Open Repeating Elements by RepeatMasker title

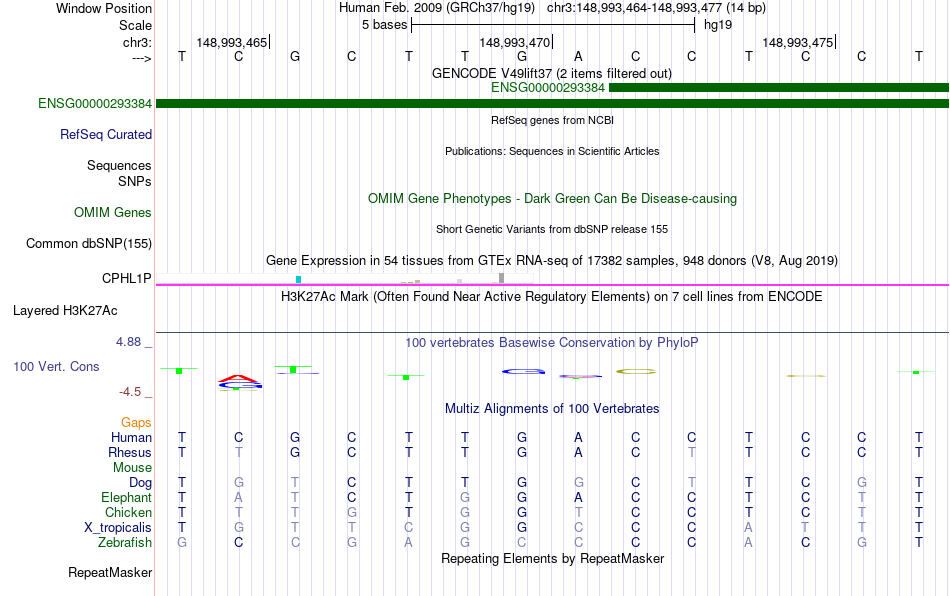pos(552,558)
